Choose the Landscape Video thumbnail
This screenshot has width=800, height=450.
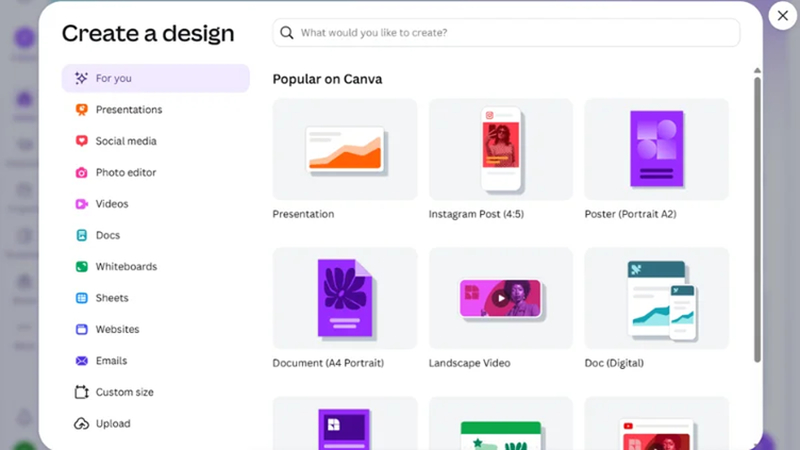tap(501, 298)
